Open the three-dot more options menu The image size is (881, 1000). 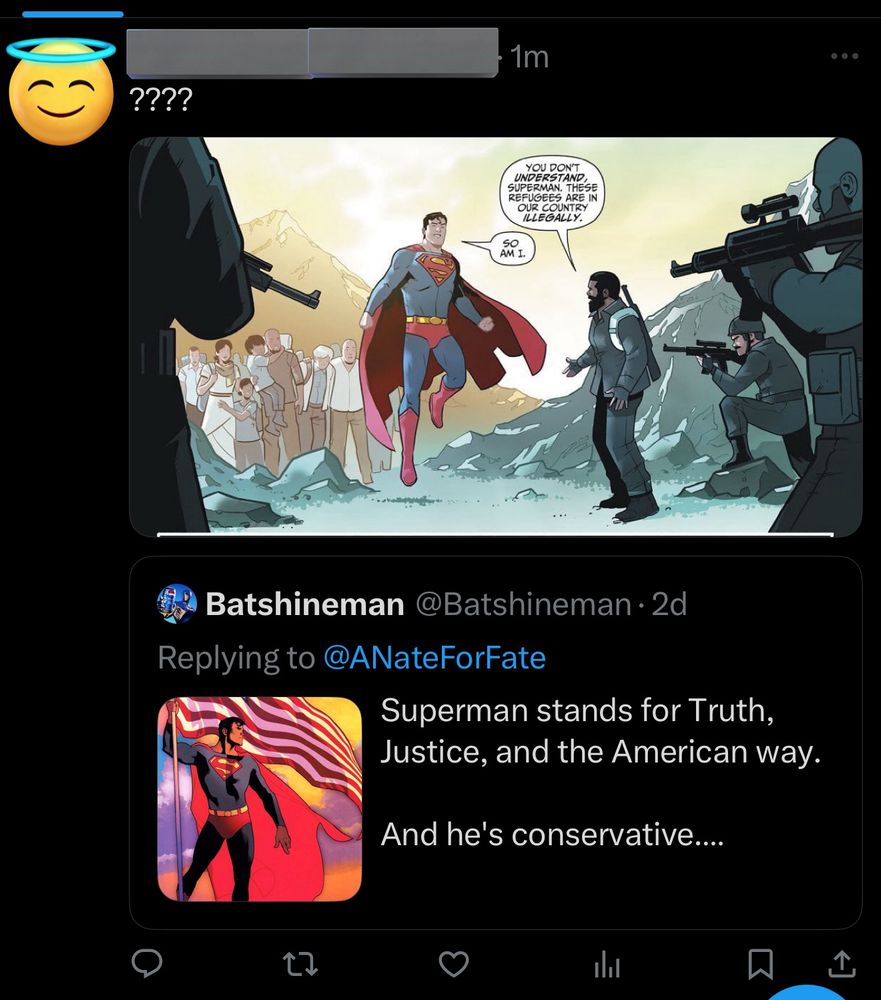[844, 56]
